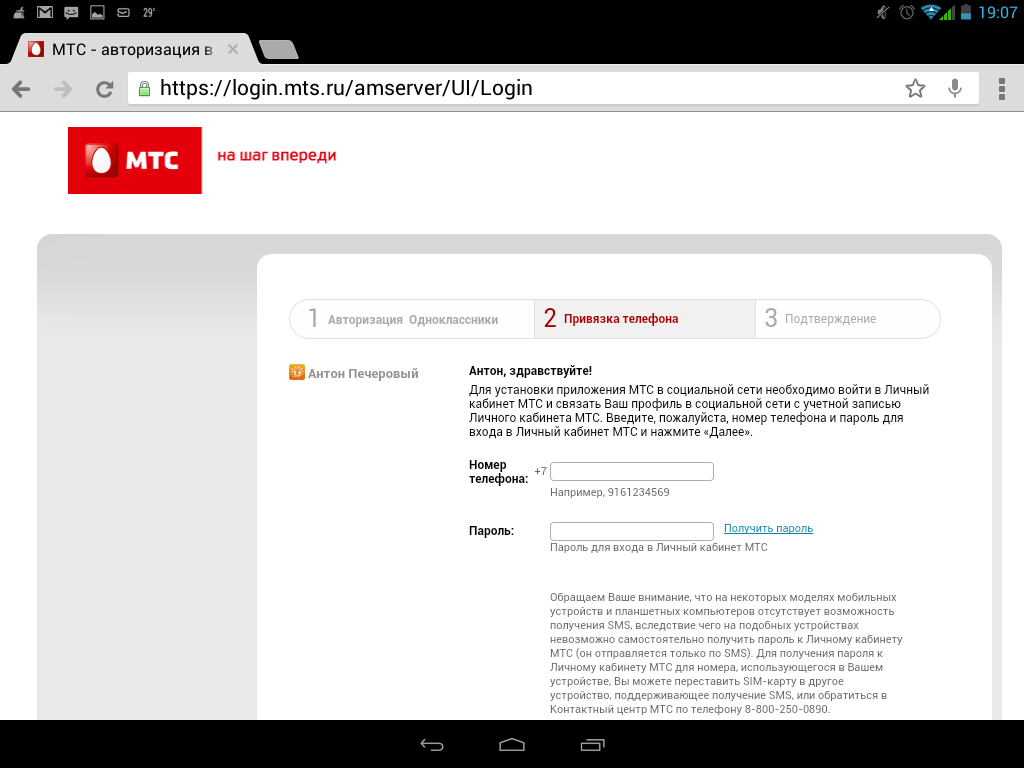Open the picture notification icon in status bar

coord(97,12)
